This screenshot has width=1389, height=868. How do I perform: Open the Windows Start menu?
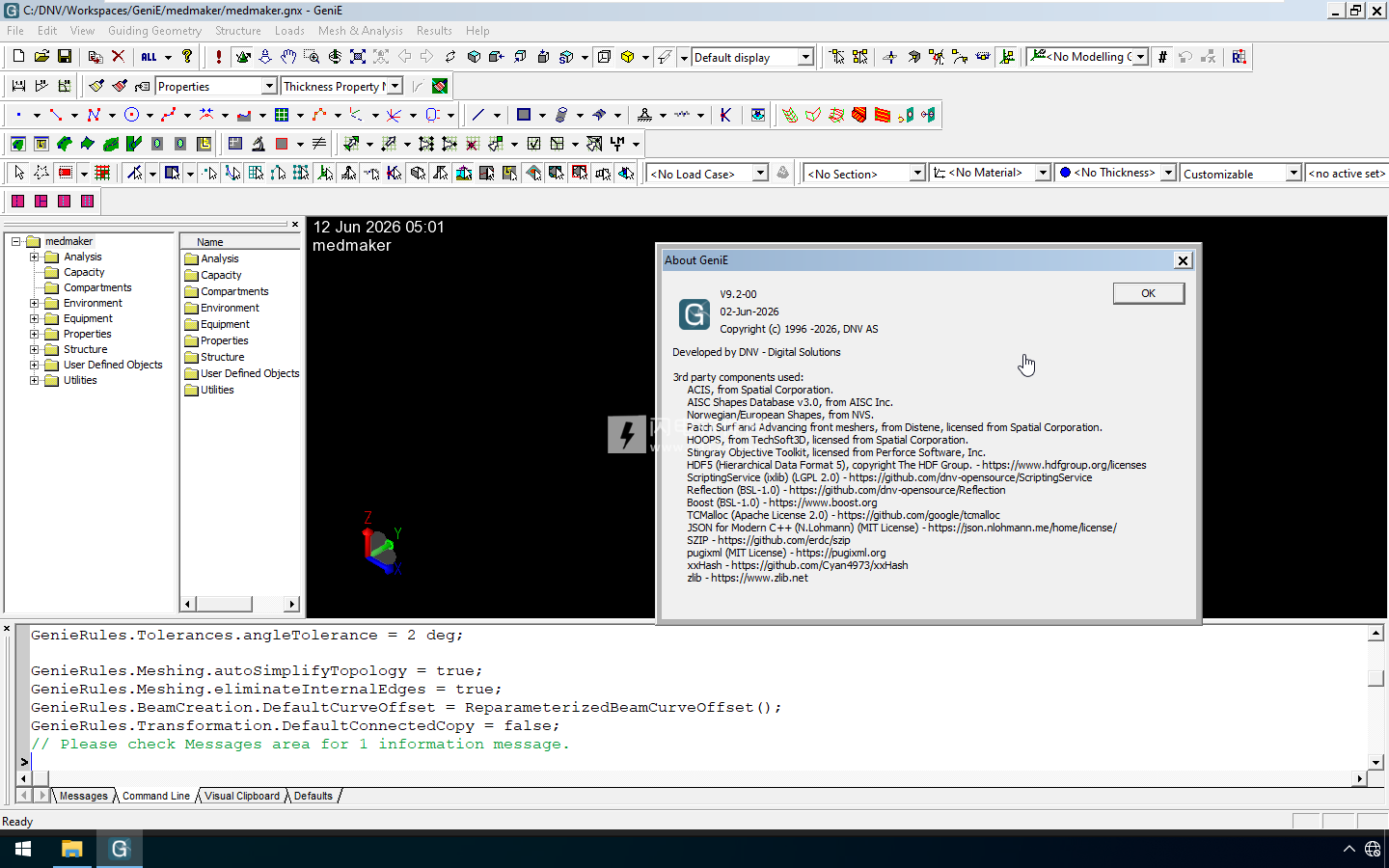coord(23,849)
